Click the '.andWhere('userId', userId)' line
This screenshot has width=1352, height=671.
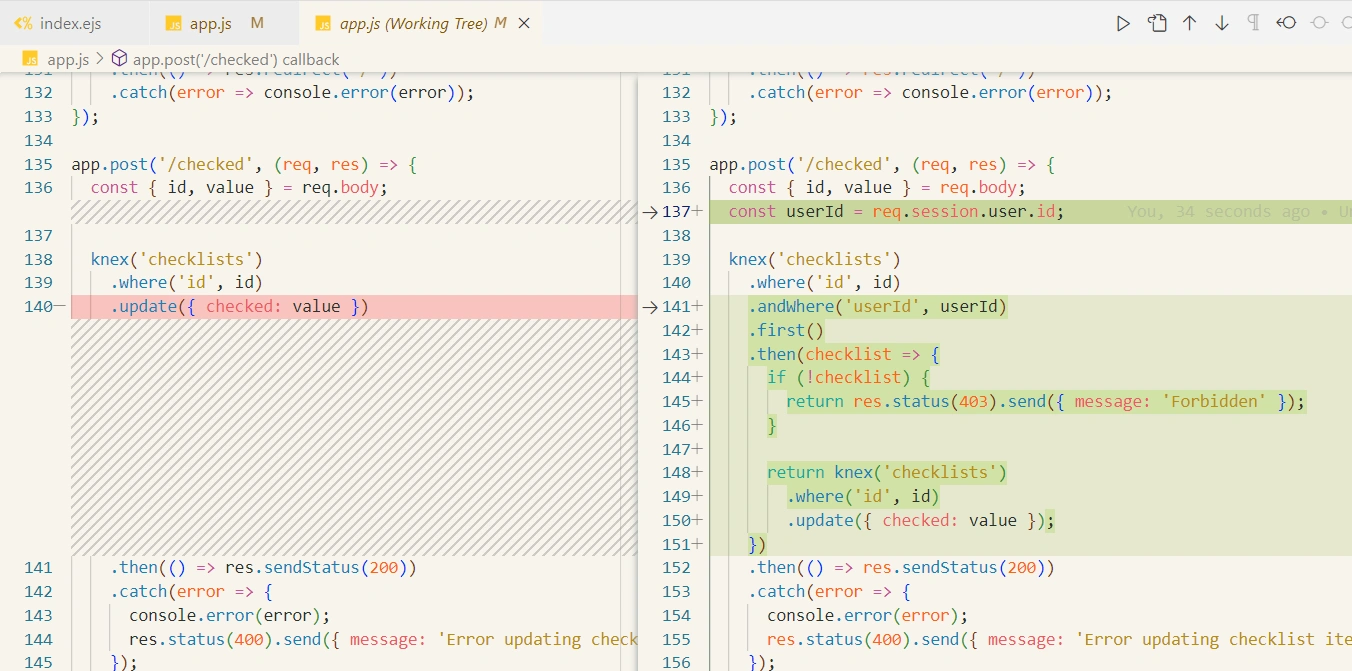coord(877,307)
